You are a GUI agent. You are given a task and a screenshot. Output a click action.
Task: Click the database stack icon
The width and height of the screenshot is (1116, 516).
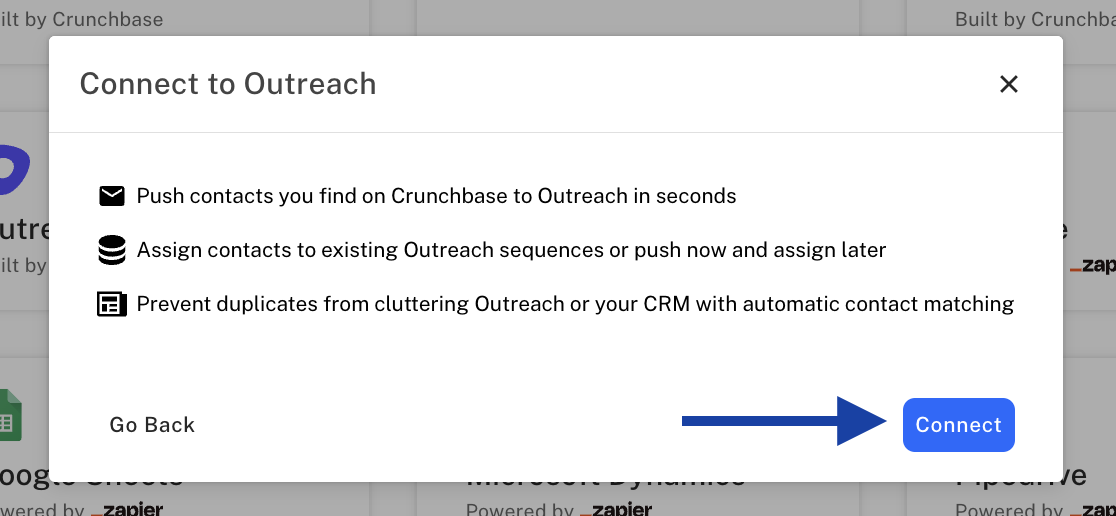tap(112, 250)
